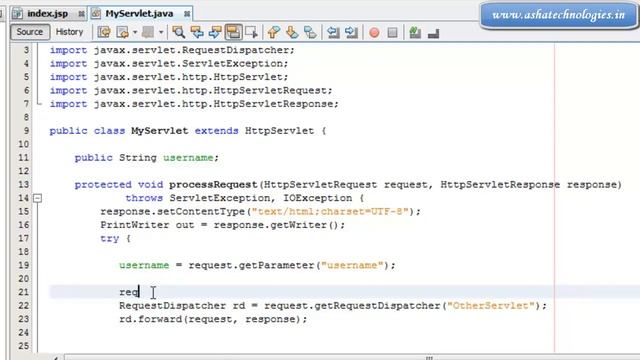Select the MyServlet.java editor tab

tap(140, 13)
